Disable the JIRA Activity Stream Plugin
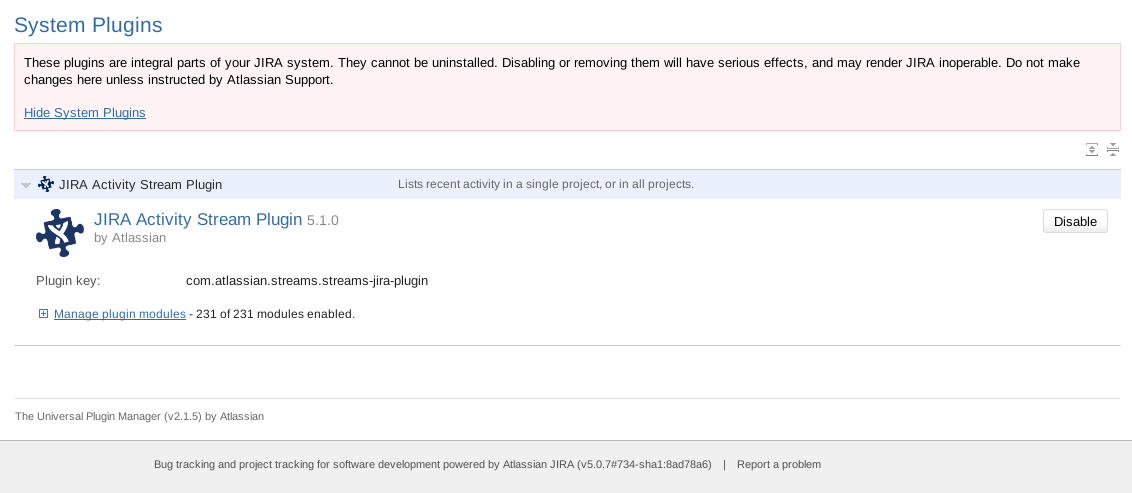 click(1075, 221)
